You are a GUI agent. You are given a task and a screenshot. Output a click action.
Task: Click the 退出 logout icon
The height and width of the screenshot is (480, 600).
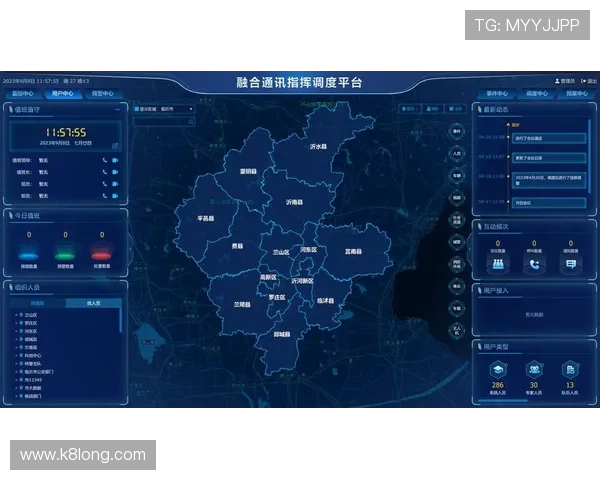tap(589, 81)
